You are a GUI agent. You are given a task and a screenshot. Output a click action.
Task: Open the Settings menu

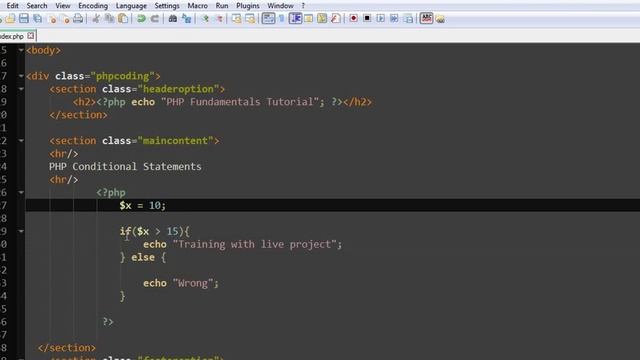[167, 6]
